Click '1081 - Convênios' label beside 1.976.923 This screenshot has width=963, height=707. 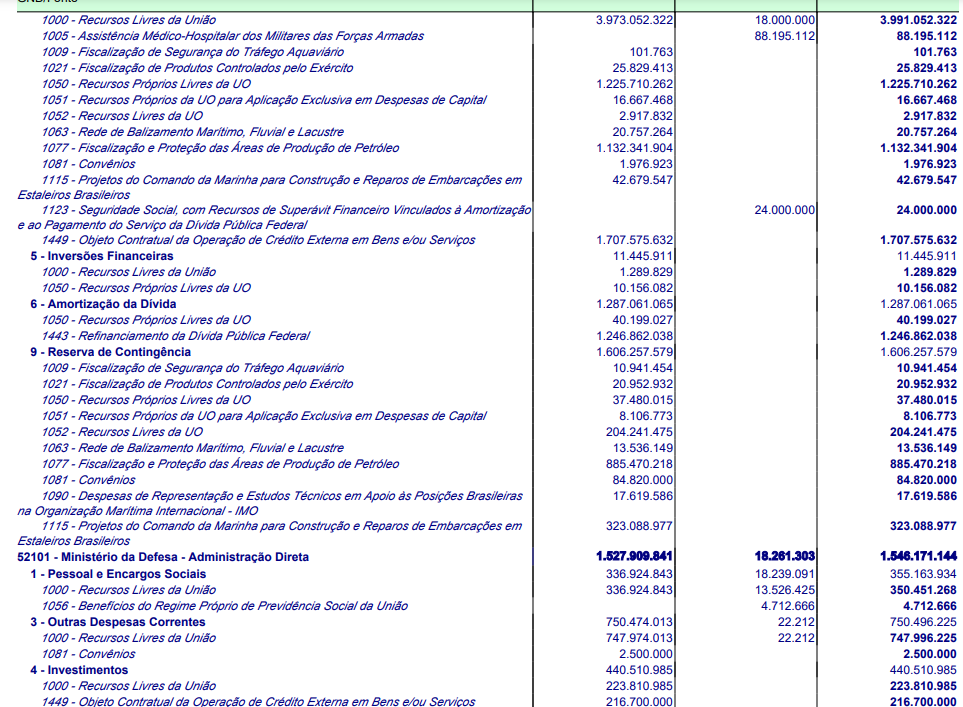point(88,164)
